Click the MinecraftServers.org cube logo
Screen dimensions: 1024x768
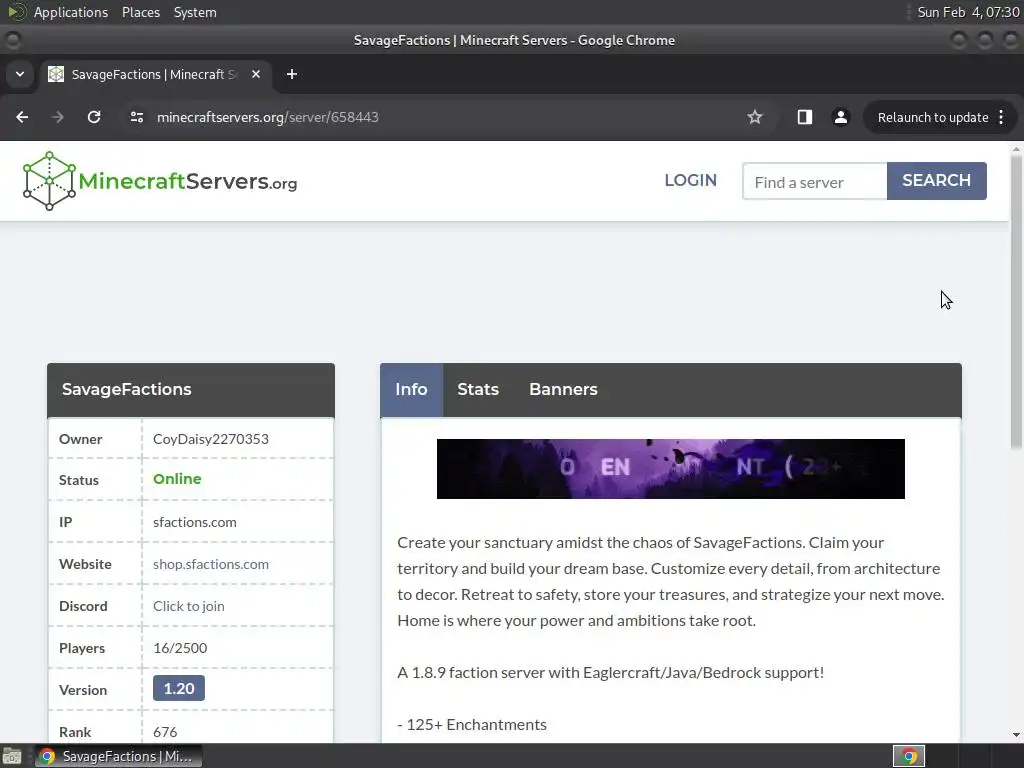pos(49,181)
